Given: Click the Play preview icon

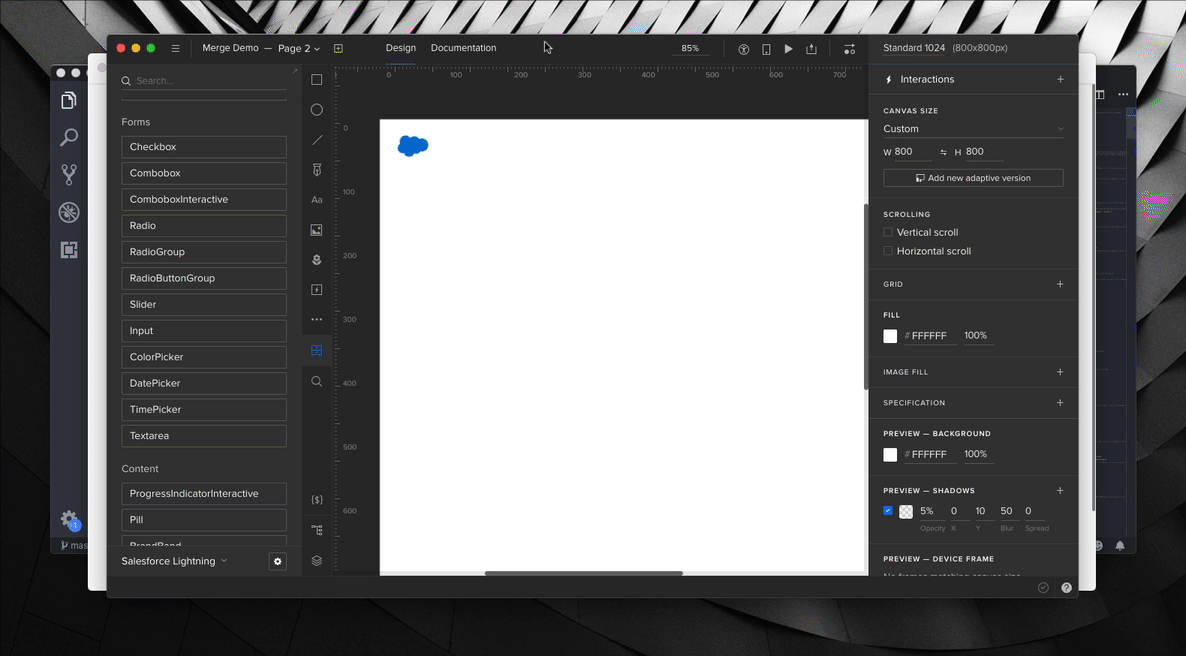Looking at the screenshot, I should click(788, 49).
